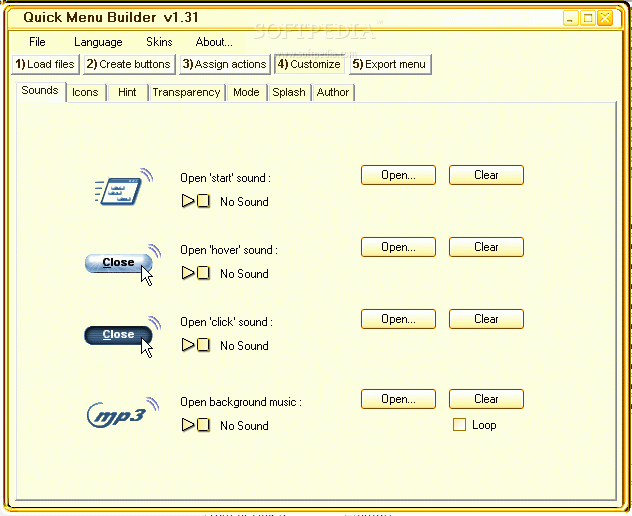632x516 pixels.
Task: Click the Open 'start' sound label
Action: click(x=225, y=178)
